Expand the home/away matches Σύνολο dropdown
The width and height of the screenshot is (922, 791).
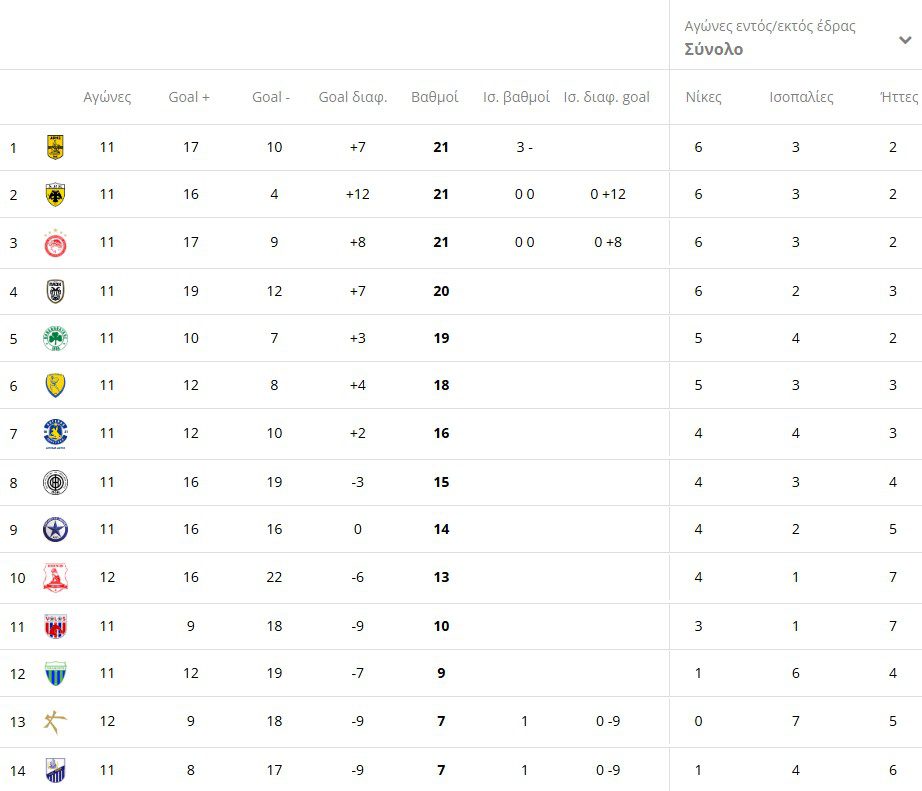click(x=904, y=41)
